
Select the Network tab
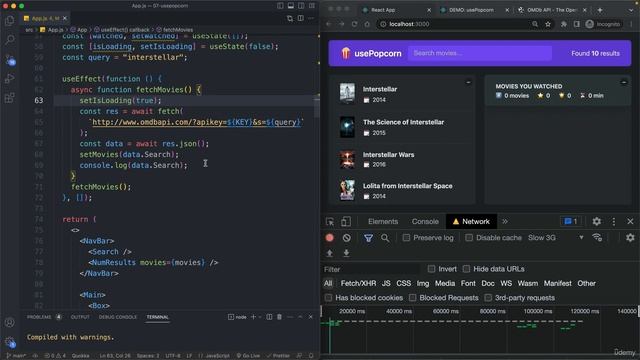[x=471, y=221]
